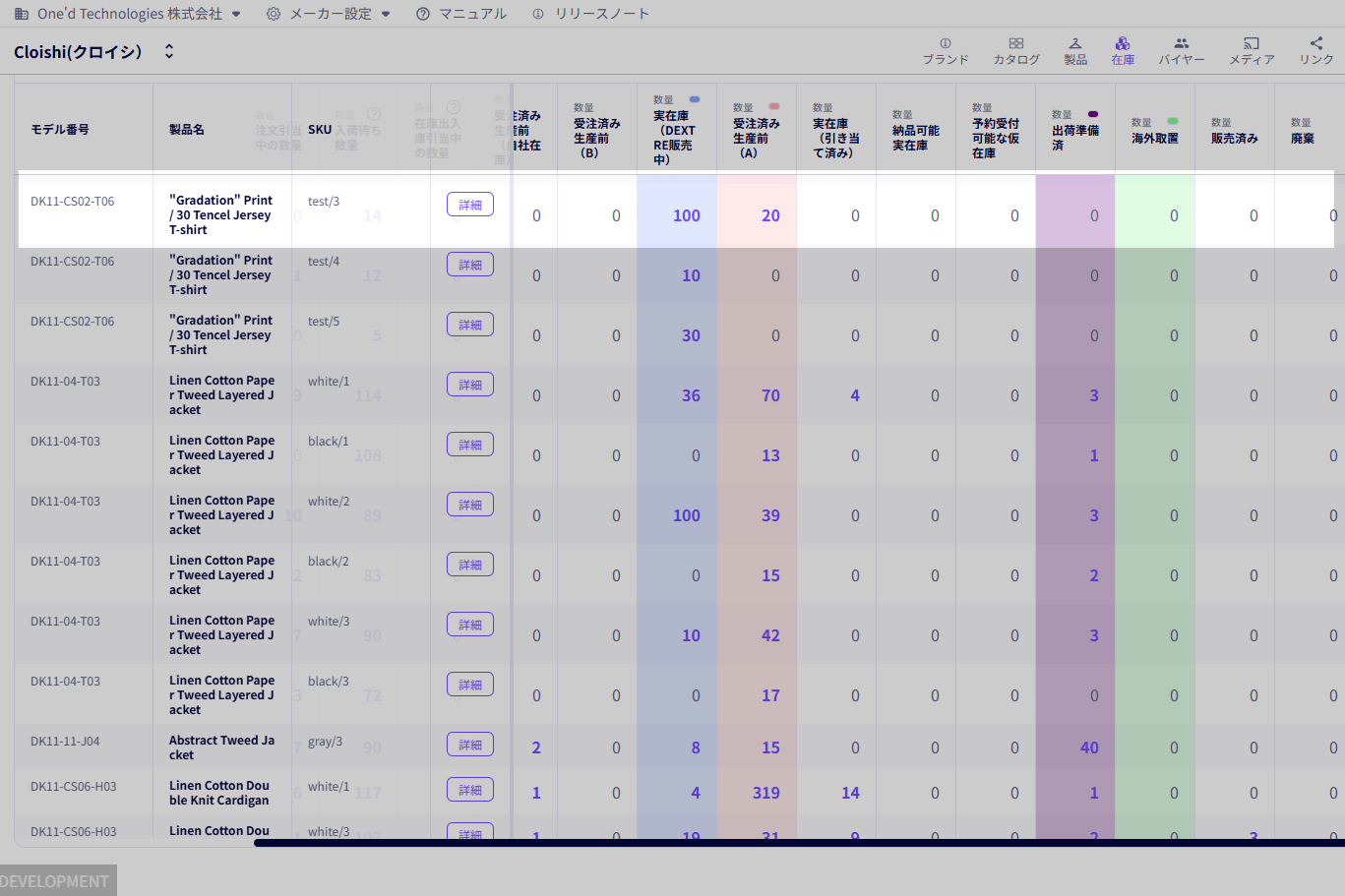Open 詳細 for Abstract Tweed Jacket gray/3
The image size is (1345, 896).
[x=470, y=745]
